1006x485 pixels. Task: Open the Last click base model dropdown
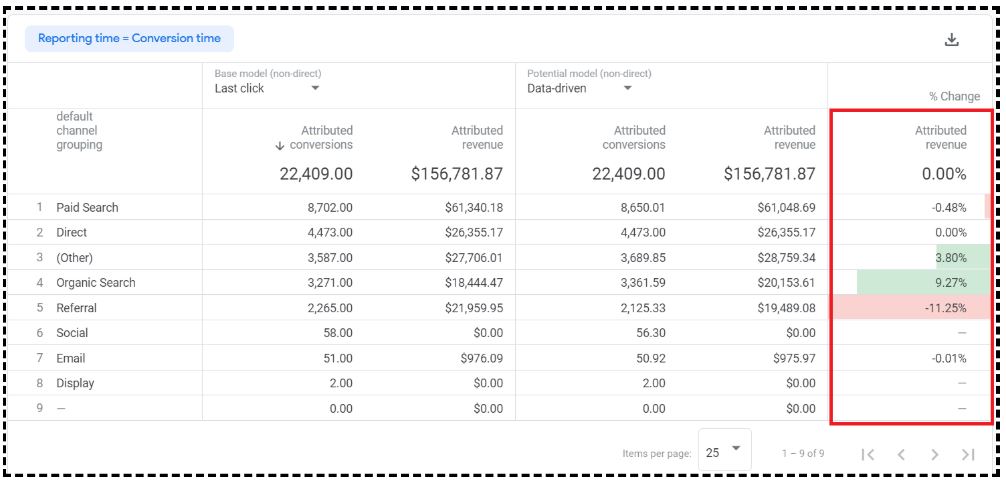pos(315,88)
